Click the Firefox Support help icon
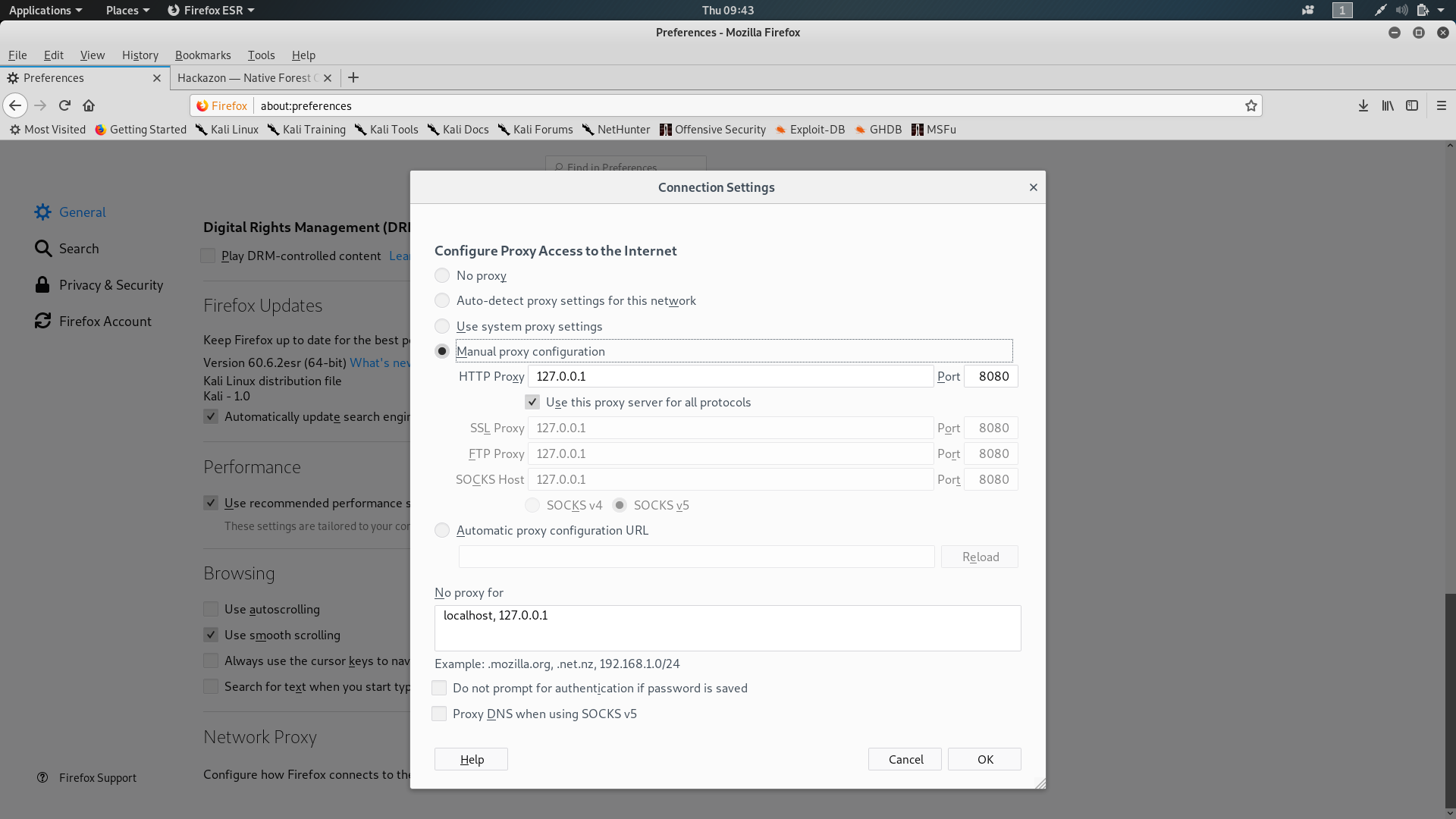 (x=43, y=777)
